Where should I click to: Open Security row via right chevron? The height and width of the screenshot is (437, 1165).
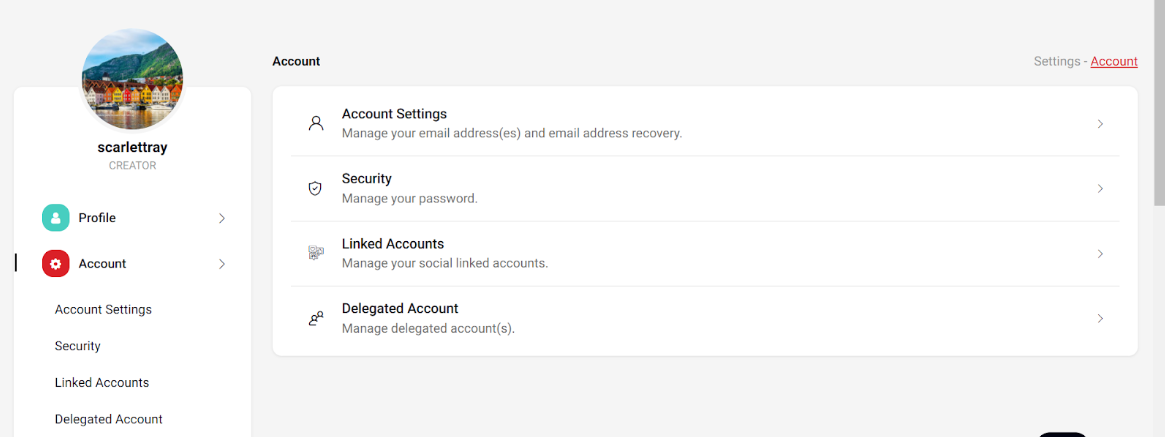[1100, 189]
